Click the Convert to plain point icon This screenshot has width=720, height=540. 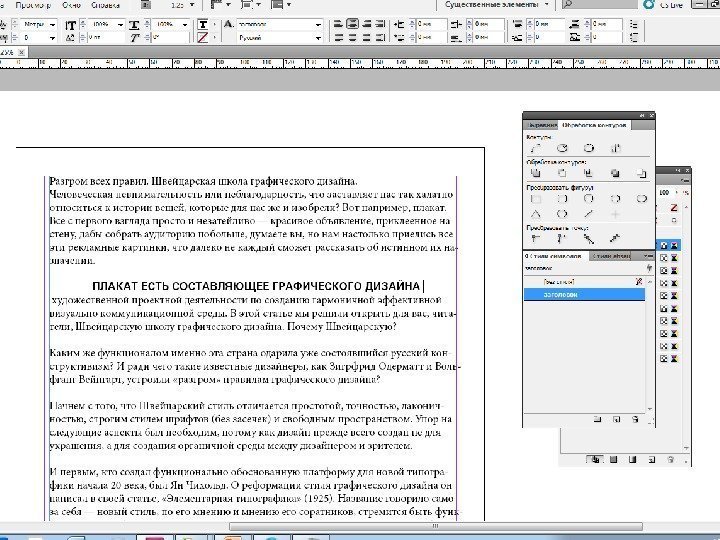pos(537,238)
